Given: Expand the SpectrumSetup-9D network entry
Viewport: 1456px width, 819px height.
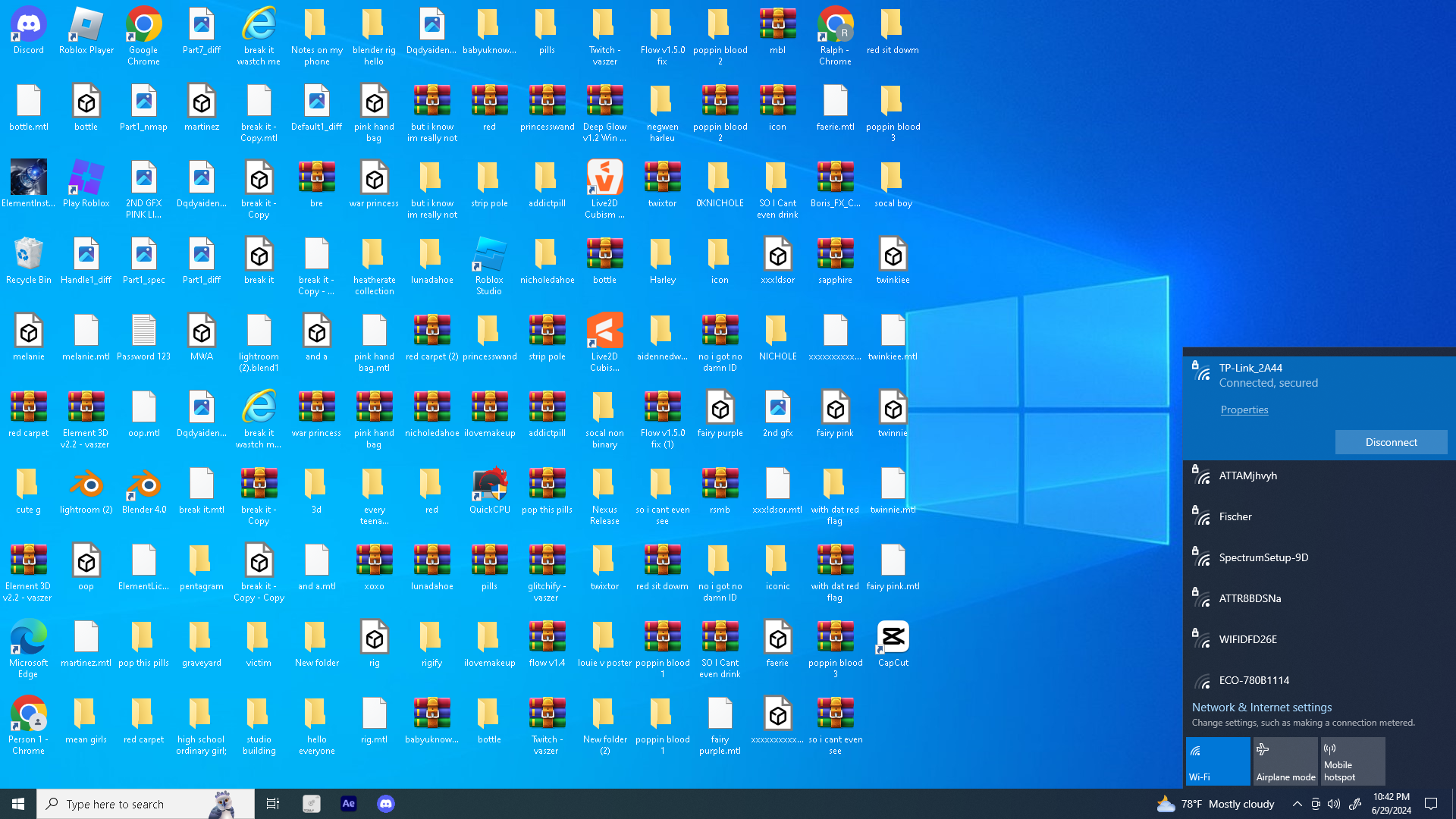Looking at the screenshot, I should 1319,558.
